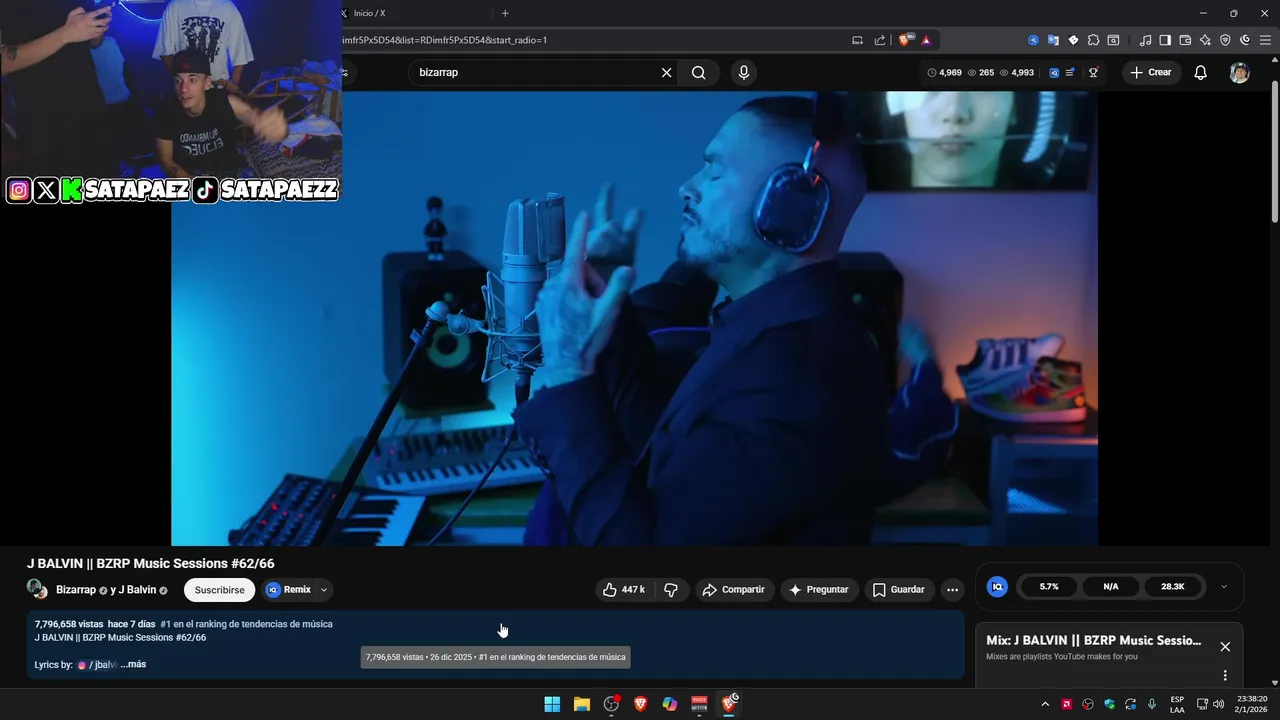Click the YouTube search magnifier button

click(698, 72)
